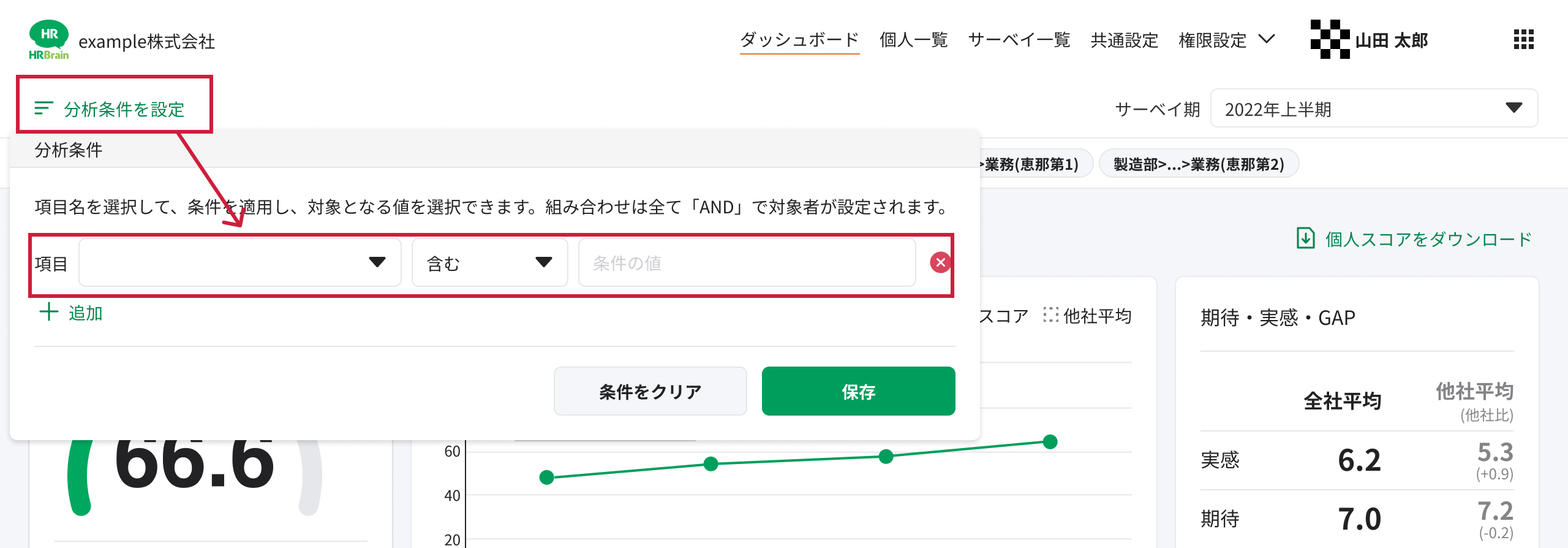The image size is (1568, 548).
Task: Open the サーベイ期 2022年上半期 dropdown
Action: [1374, 108]
